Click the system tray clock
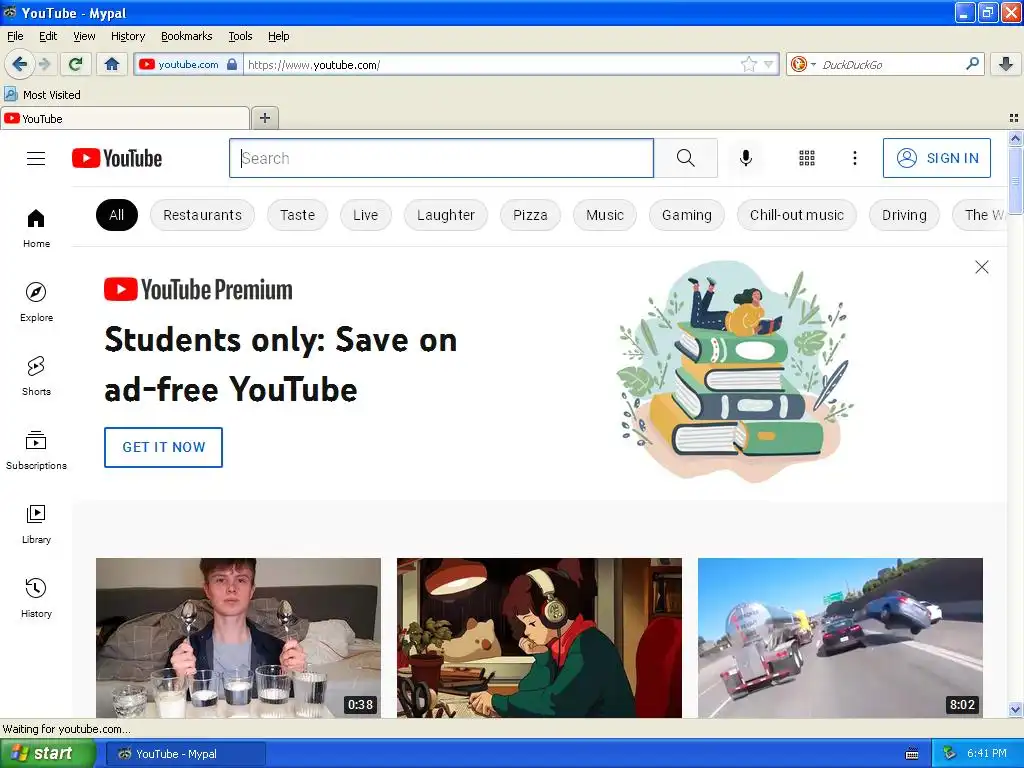1024x768 pixels. [987, 754]
